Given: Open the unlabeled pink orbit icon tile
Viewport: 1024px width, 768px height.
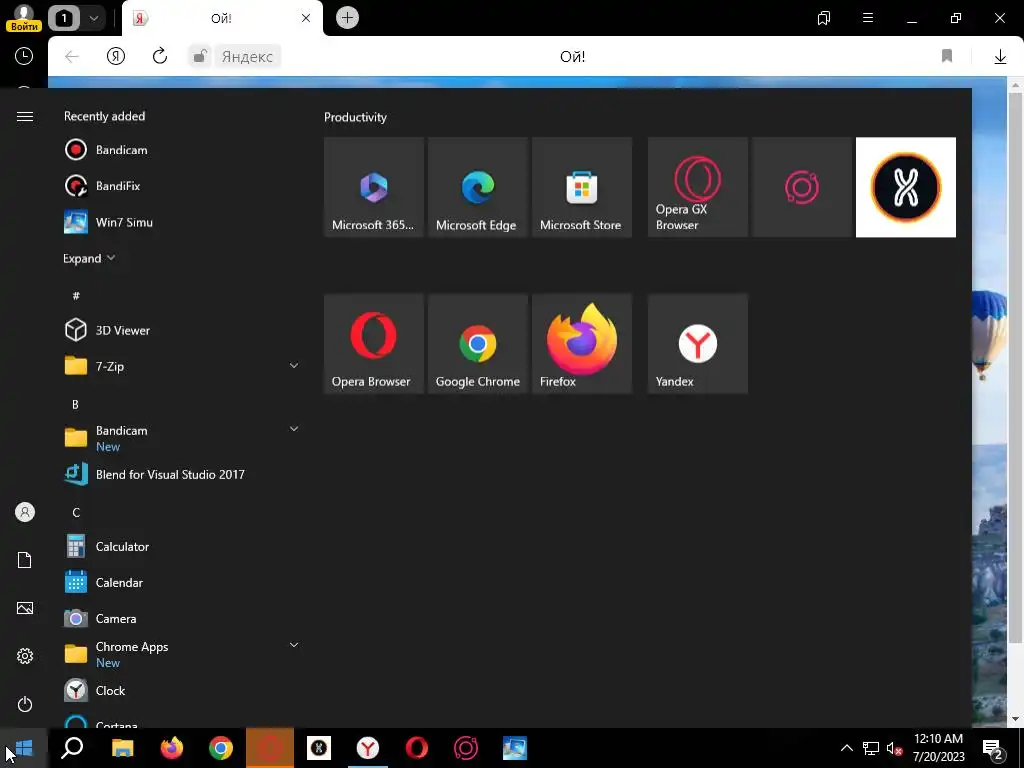Looking at the screenshot, I should coord(802,187).
